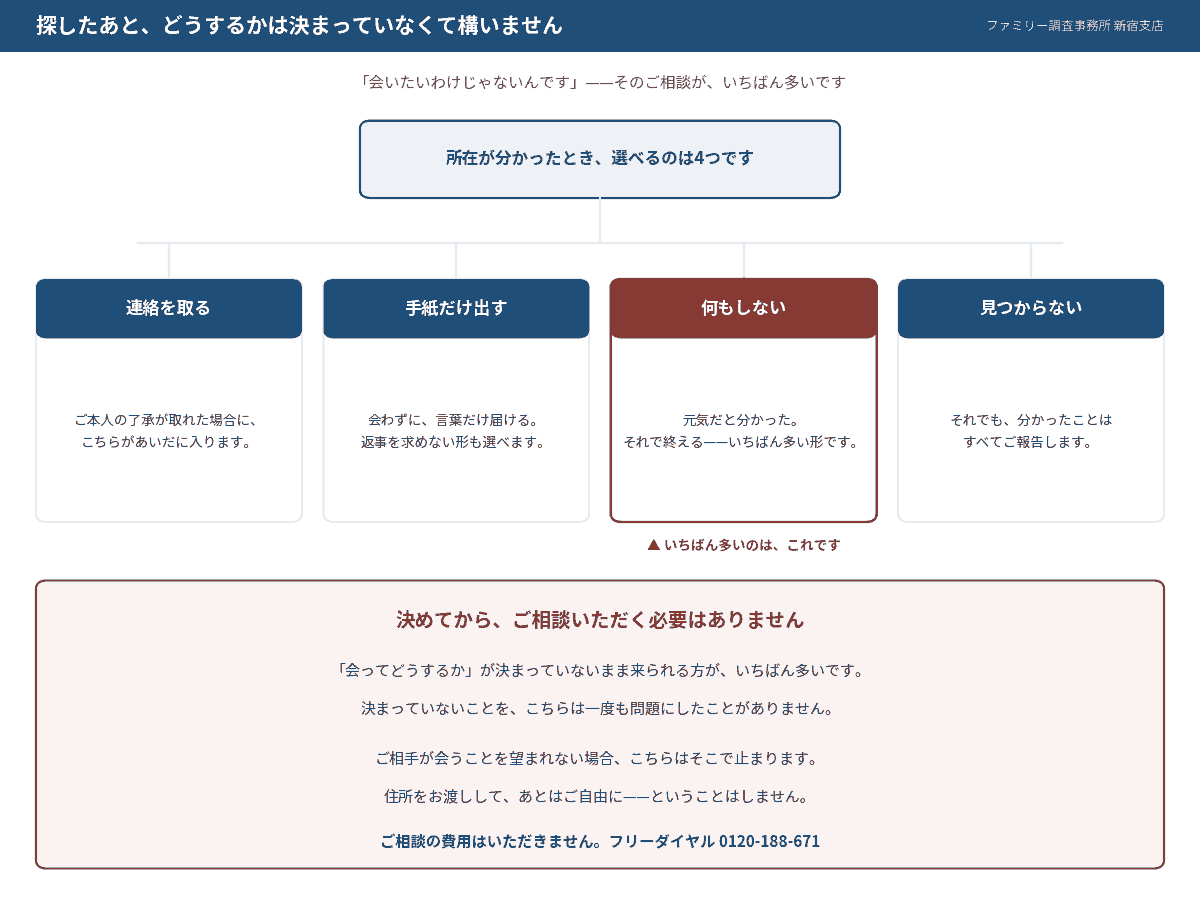
Task: Click line 決まっていないことを、こちらは一度も問題にしたことがありません。
Action: 597,709
